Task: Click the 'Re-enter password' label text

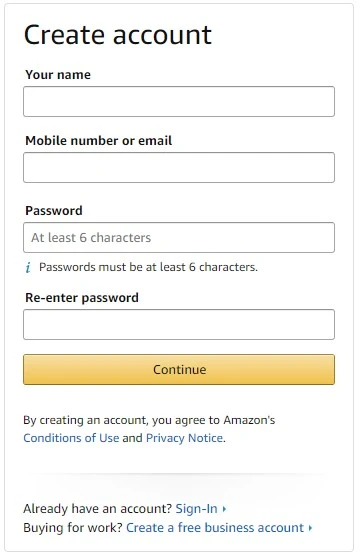Action: click(x=82, y=298)
